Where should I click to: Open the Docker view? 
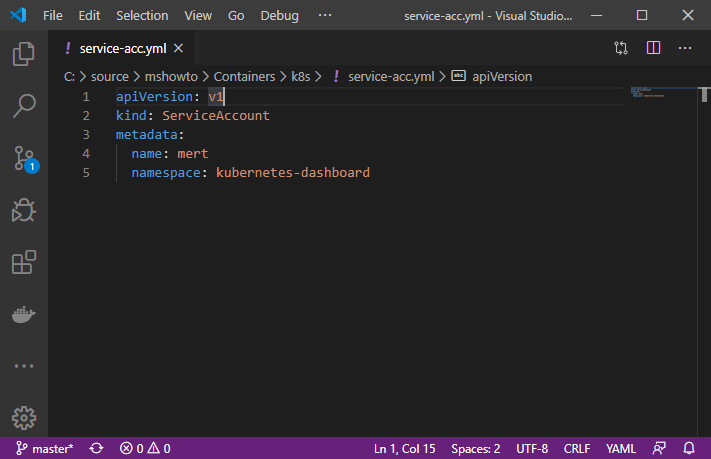coord(24,314)
